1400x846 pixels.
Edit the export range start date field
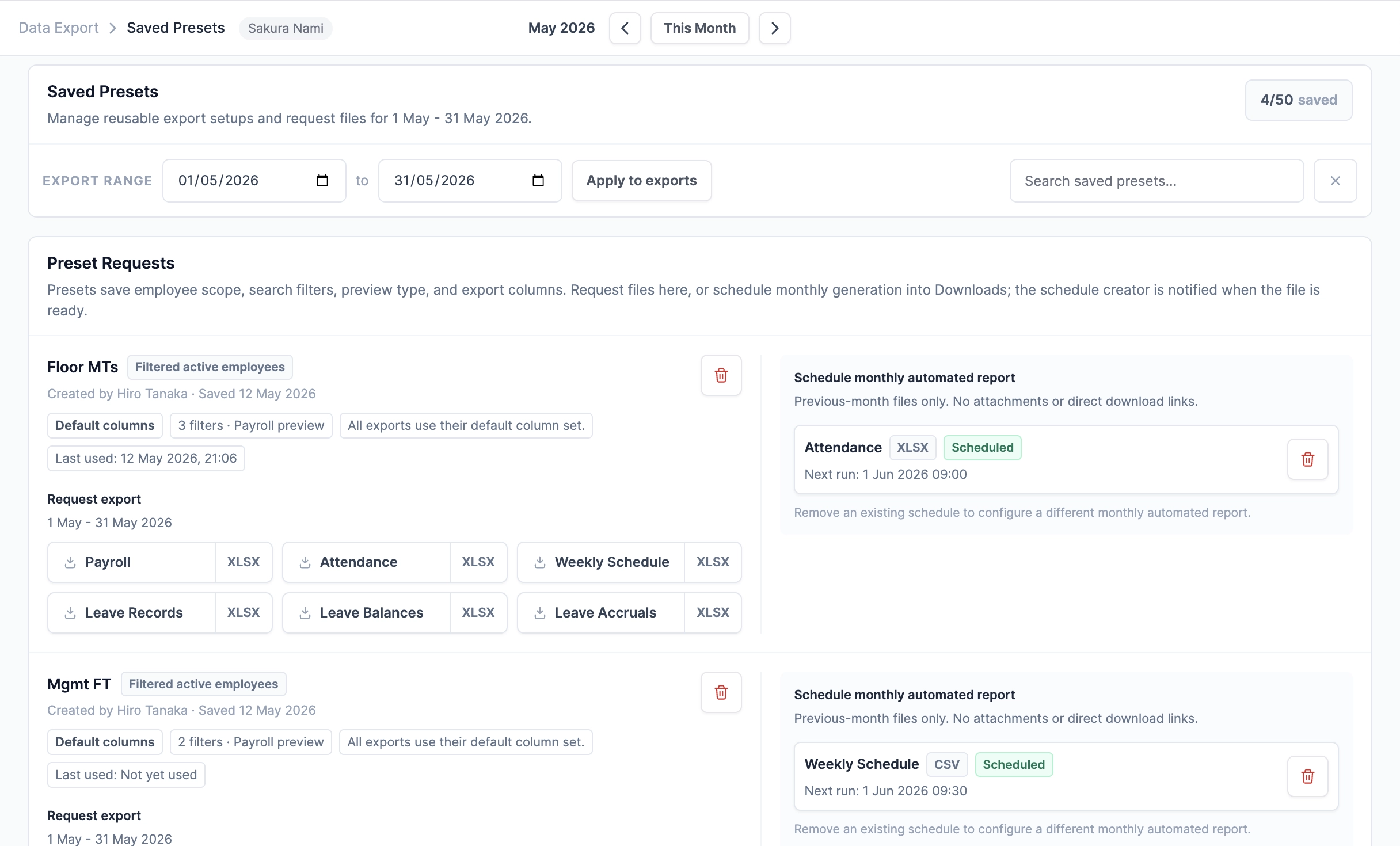point(254,181)
